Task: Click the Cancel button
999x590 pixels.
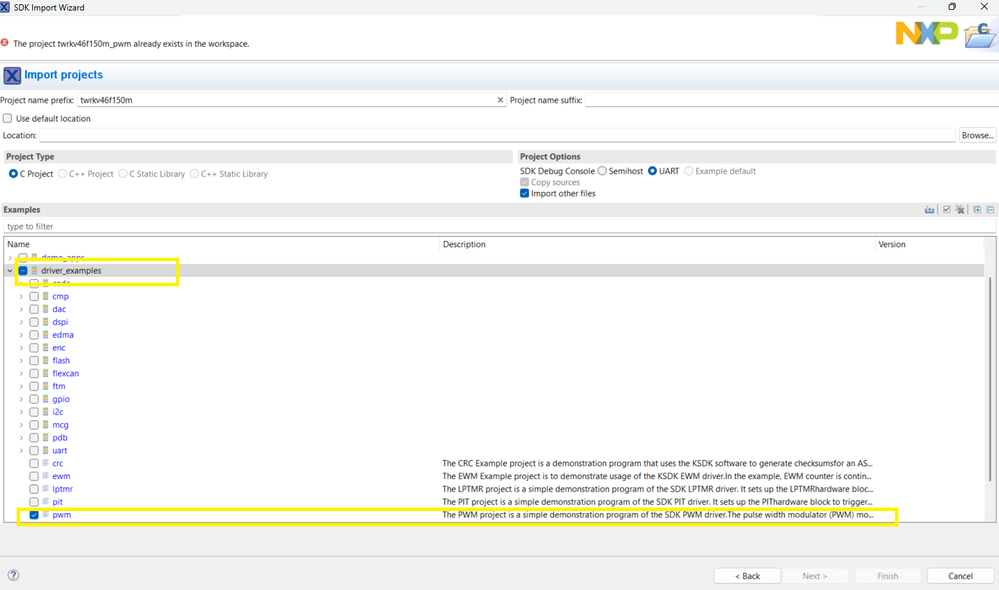Action: (x=960, y=576)
